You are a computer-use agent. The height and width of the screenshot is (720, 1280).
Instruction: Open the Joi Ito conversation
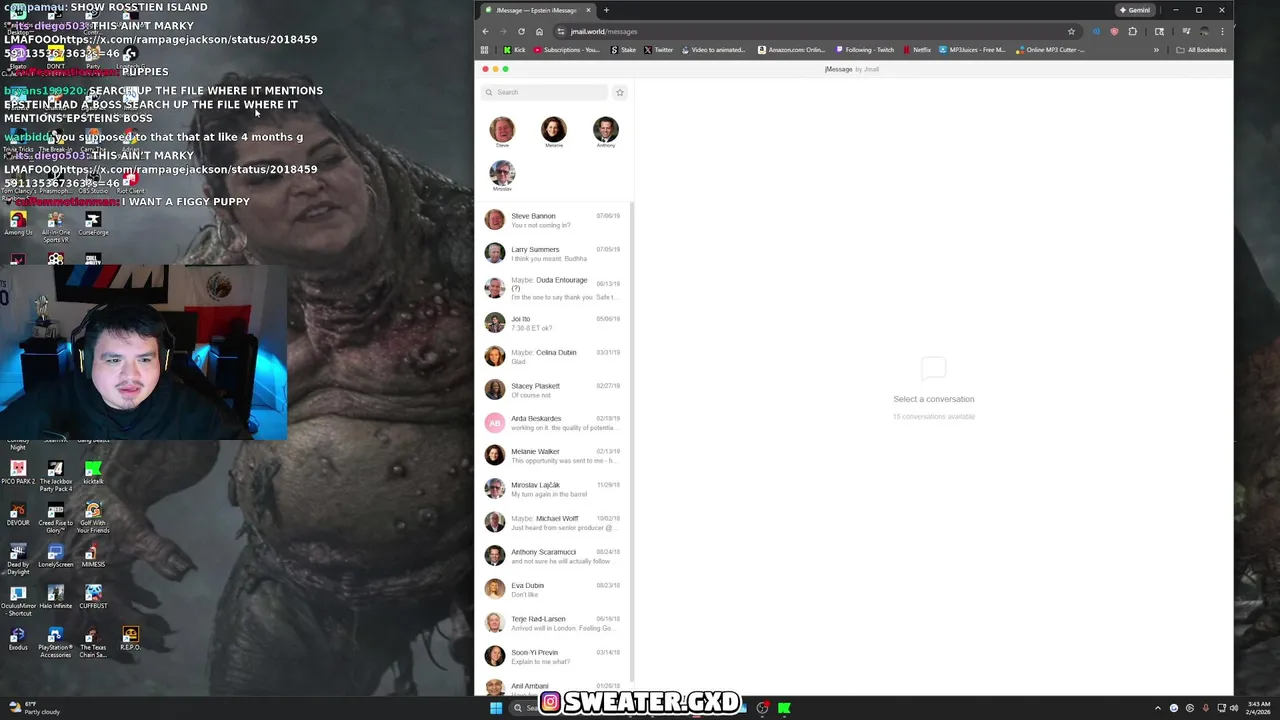553,323
